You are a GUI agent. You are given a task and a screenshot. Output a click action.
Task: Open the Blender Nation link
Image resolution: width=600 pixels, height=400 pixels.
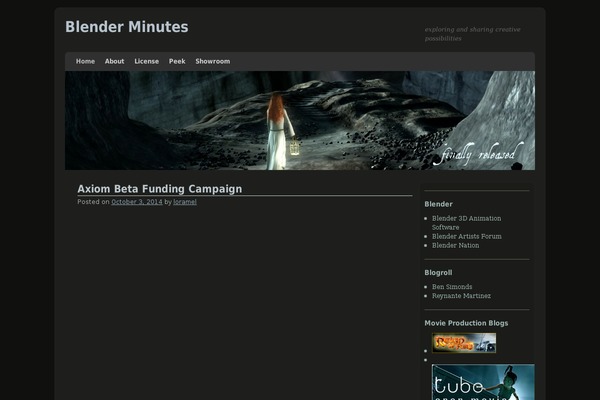[x=455, y=245]
